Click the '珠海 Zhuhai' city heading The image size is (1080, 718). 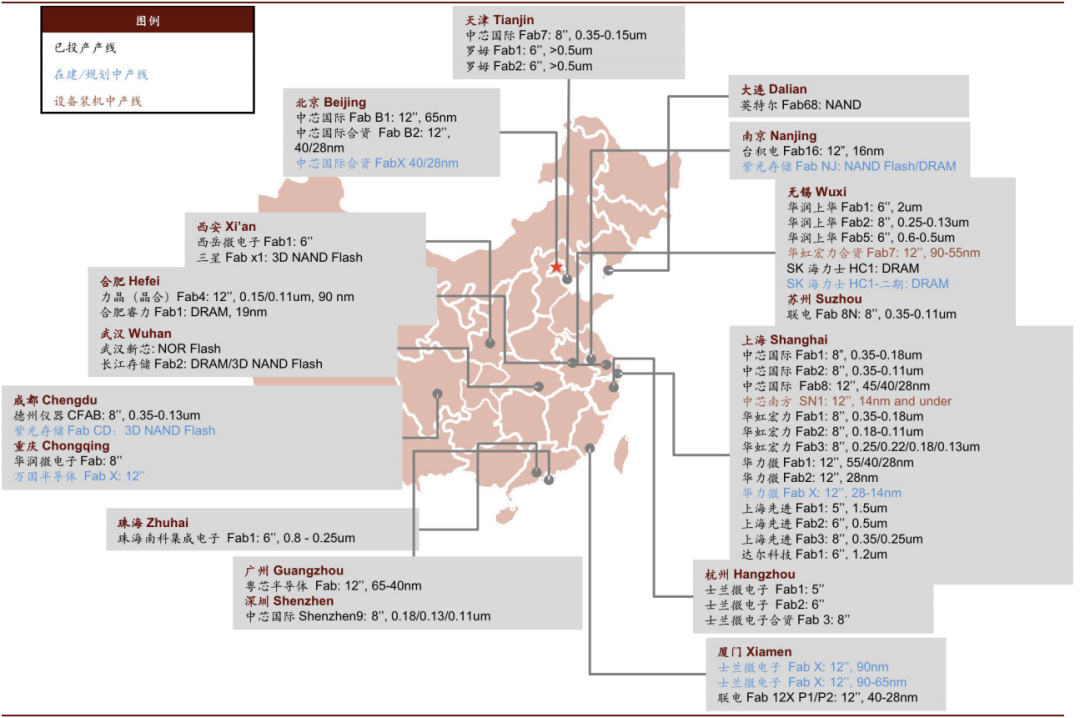point(153,522)
